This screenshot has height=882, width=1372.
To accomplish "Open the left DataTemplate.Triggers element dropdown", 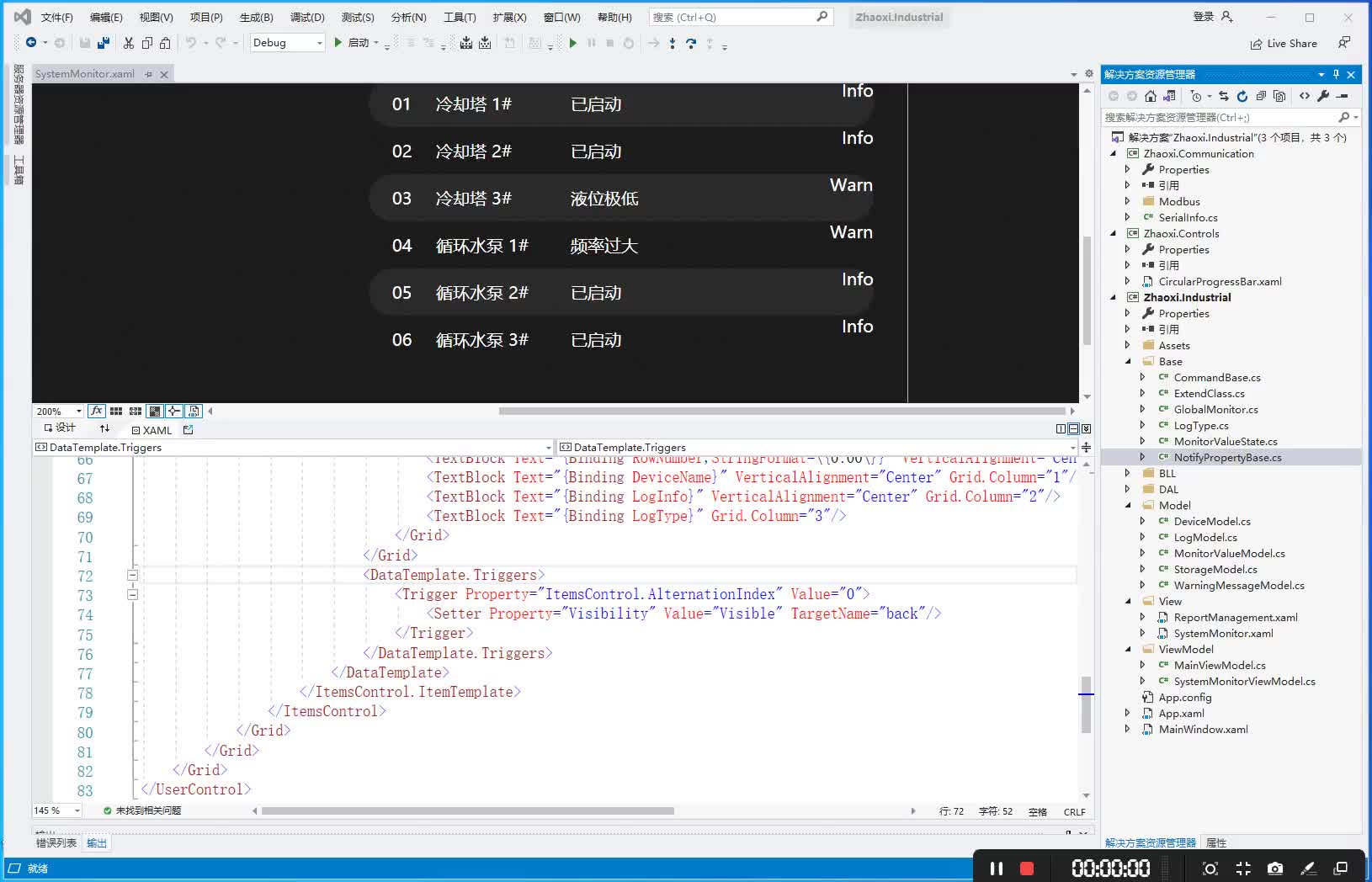I will tap(548, 448).
